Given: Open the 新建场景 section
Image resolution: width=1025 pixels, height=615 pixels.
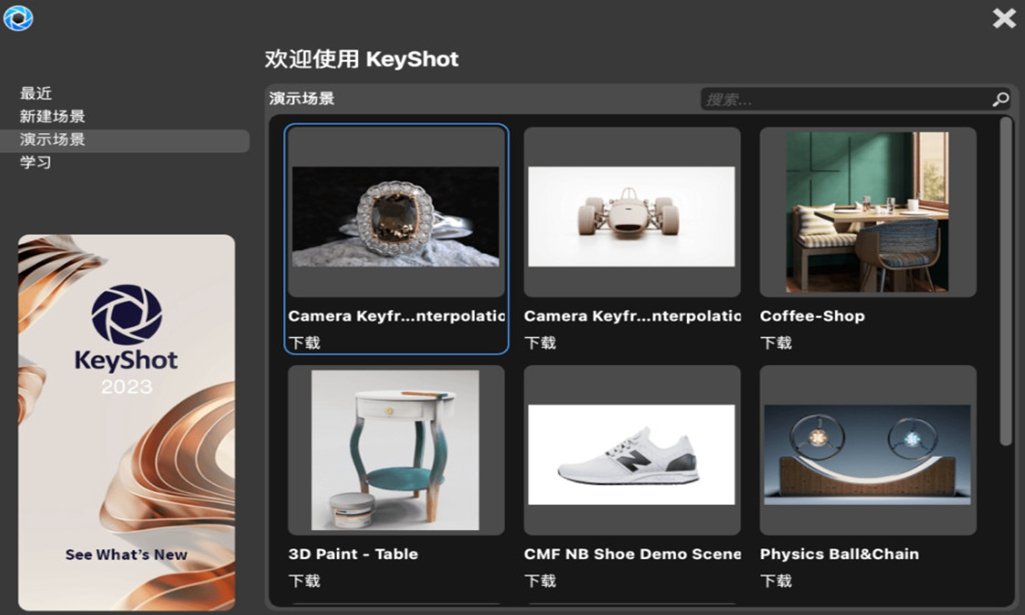Looking at the screenshot, I should (x=52, y=116).
